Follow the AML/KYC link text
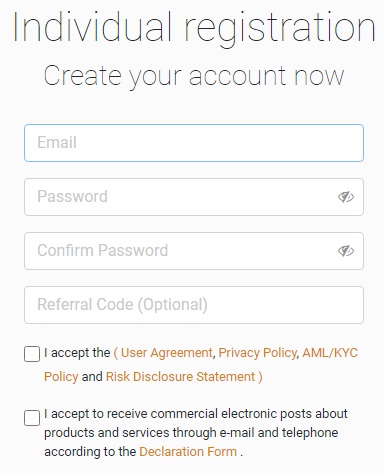This screenshot has width=384, height=473. click(x=330, y=353)
